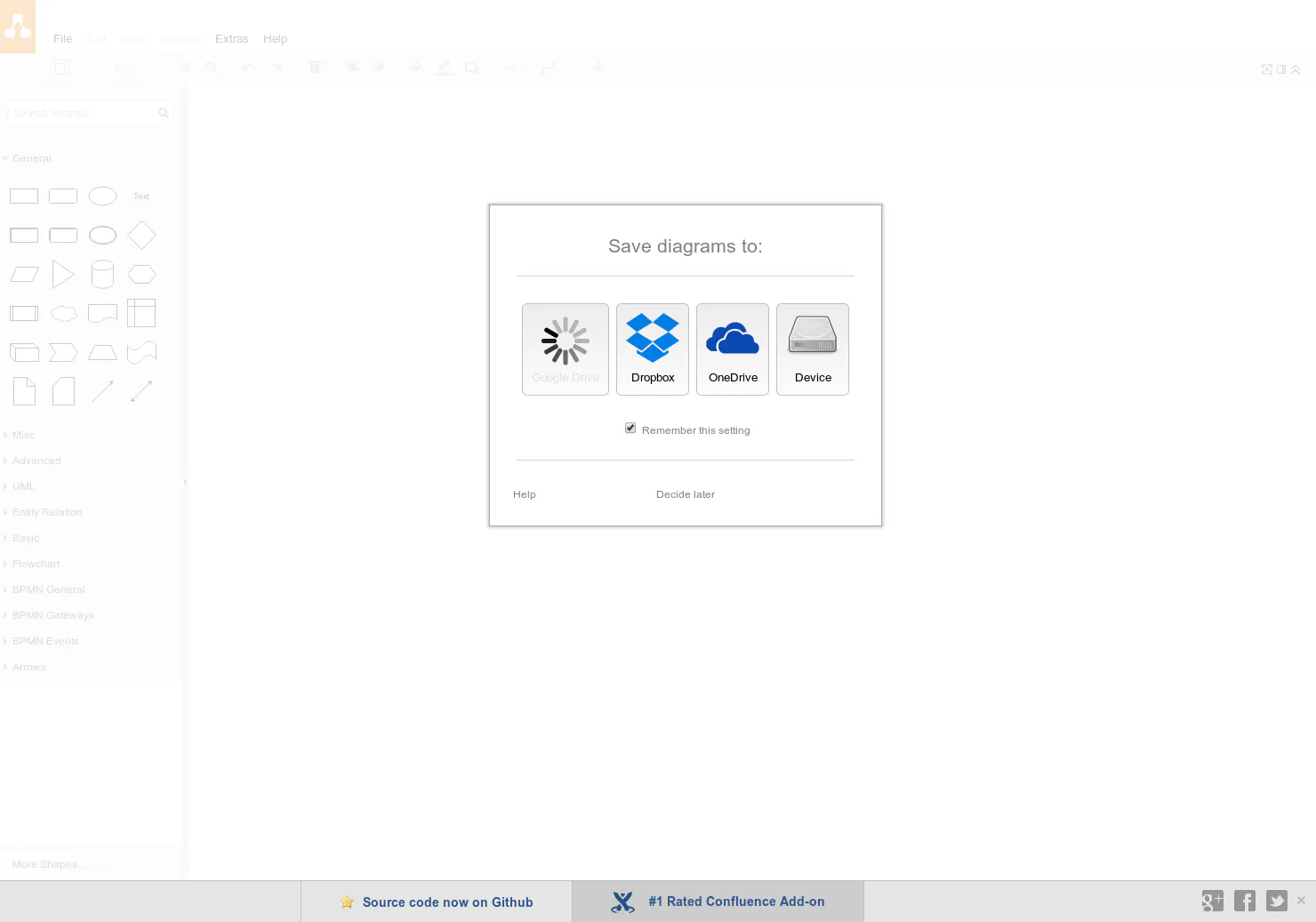Select Dropbox for saving diagrams

653,349
